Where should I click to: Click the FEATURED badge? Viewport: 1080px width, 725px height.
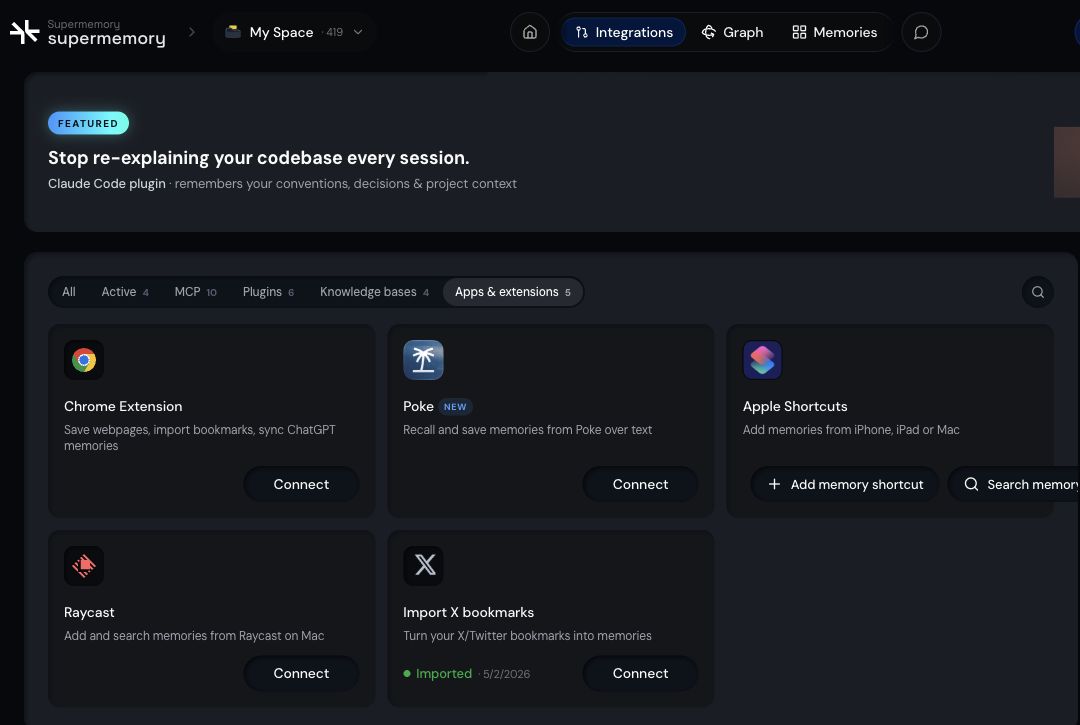(88, 123)
